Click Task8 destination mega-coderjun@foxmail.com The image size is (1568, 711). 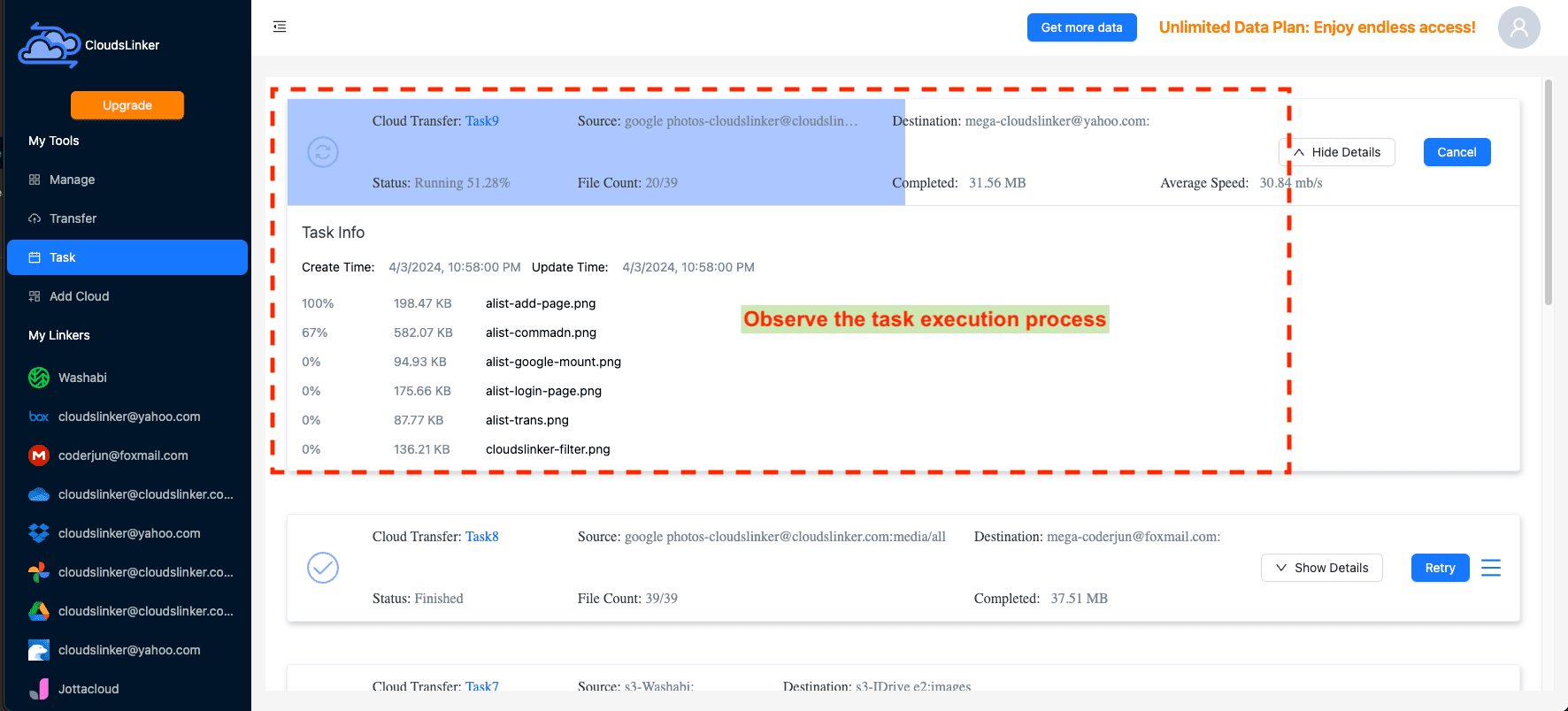click(x=1097, y=537)
